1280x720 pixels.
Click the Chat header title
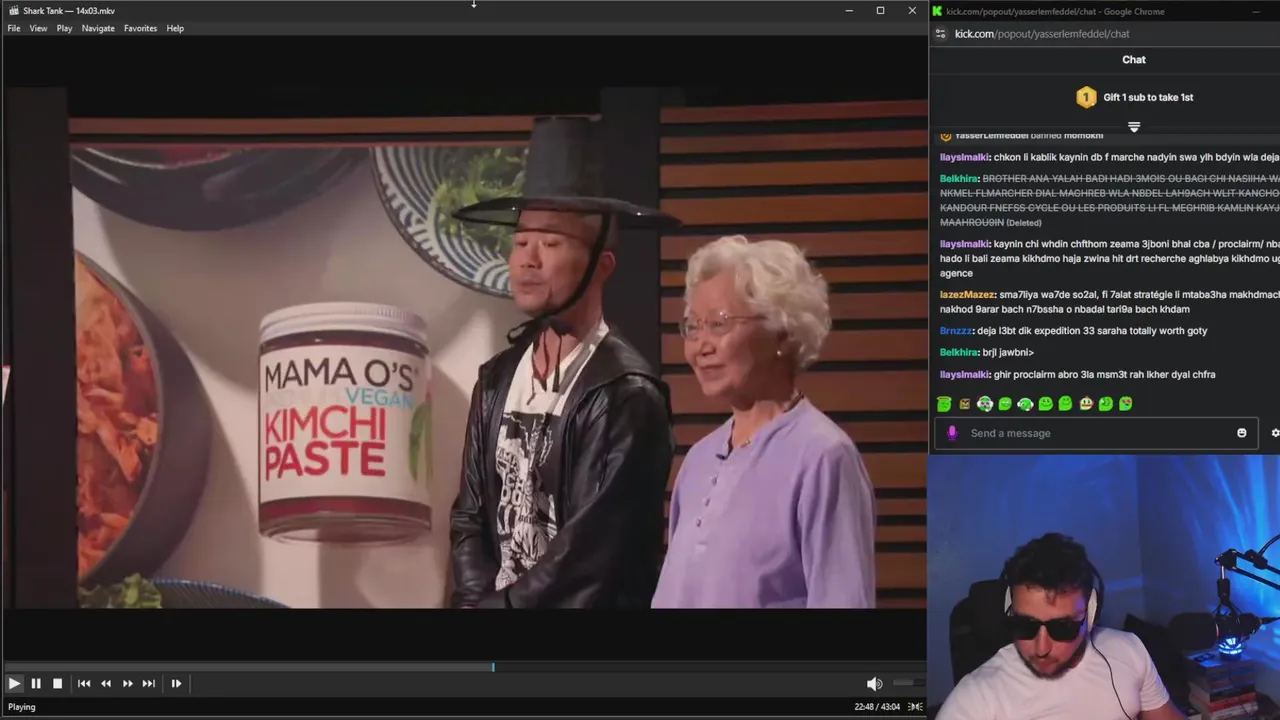(x=1134, y=59)
